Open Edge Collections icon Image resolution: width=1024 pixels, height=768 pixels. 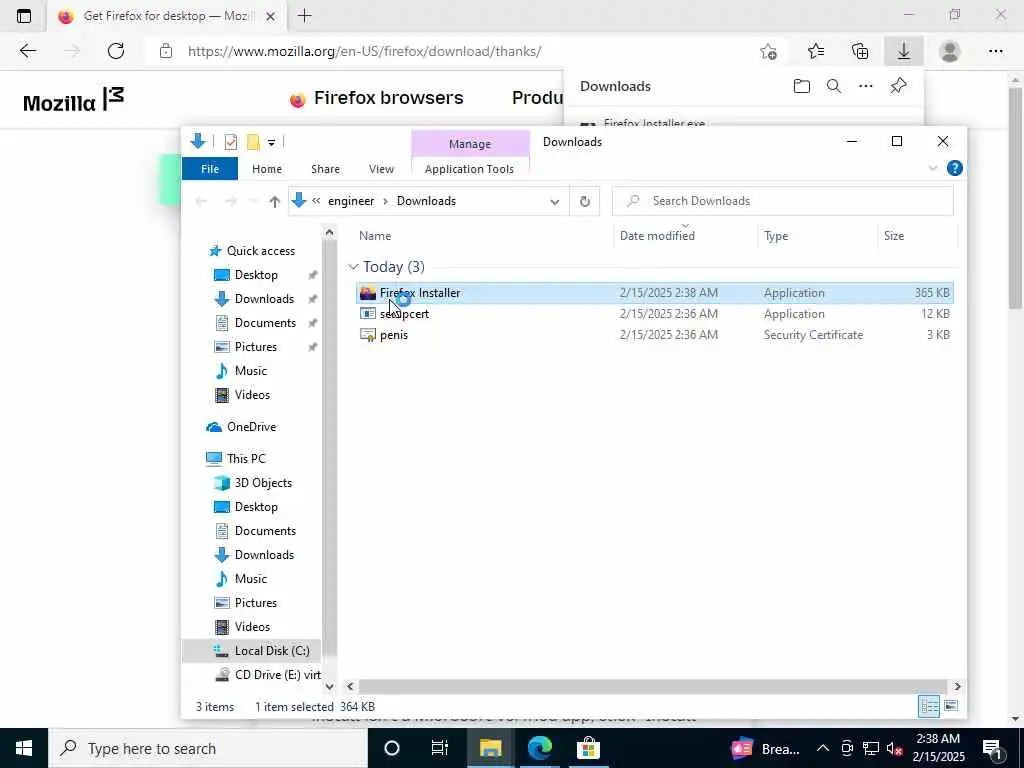pyautogui.click(x=860, y=51)
